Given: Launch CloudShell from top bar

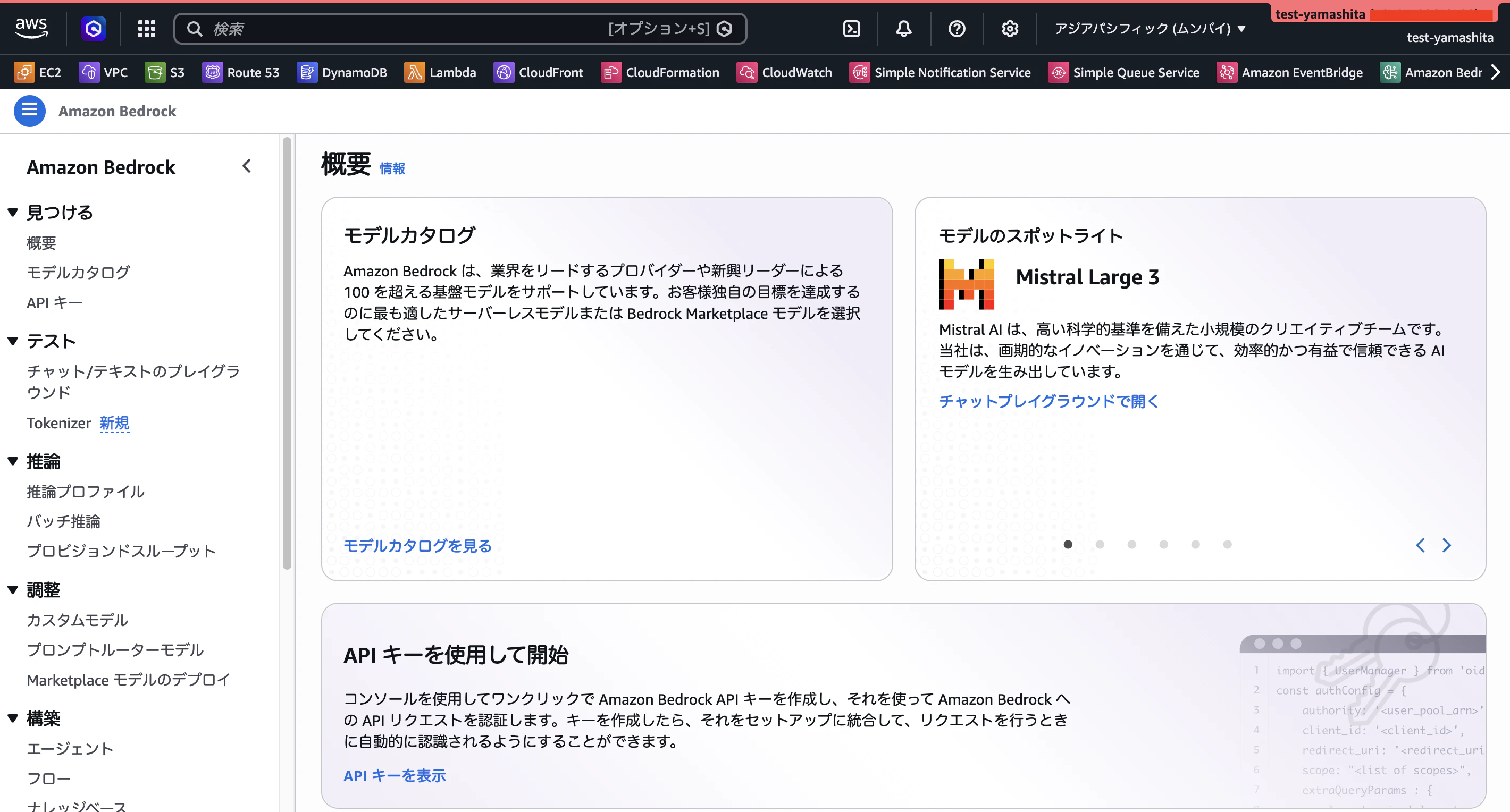Looking at the screenshot, I should 851,28.
